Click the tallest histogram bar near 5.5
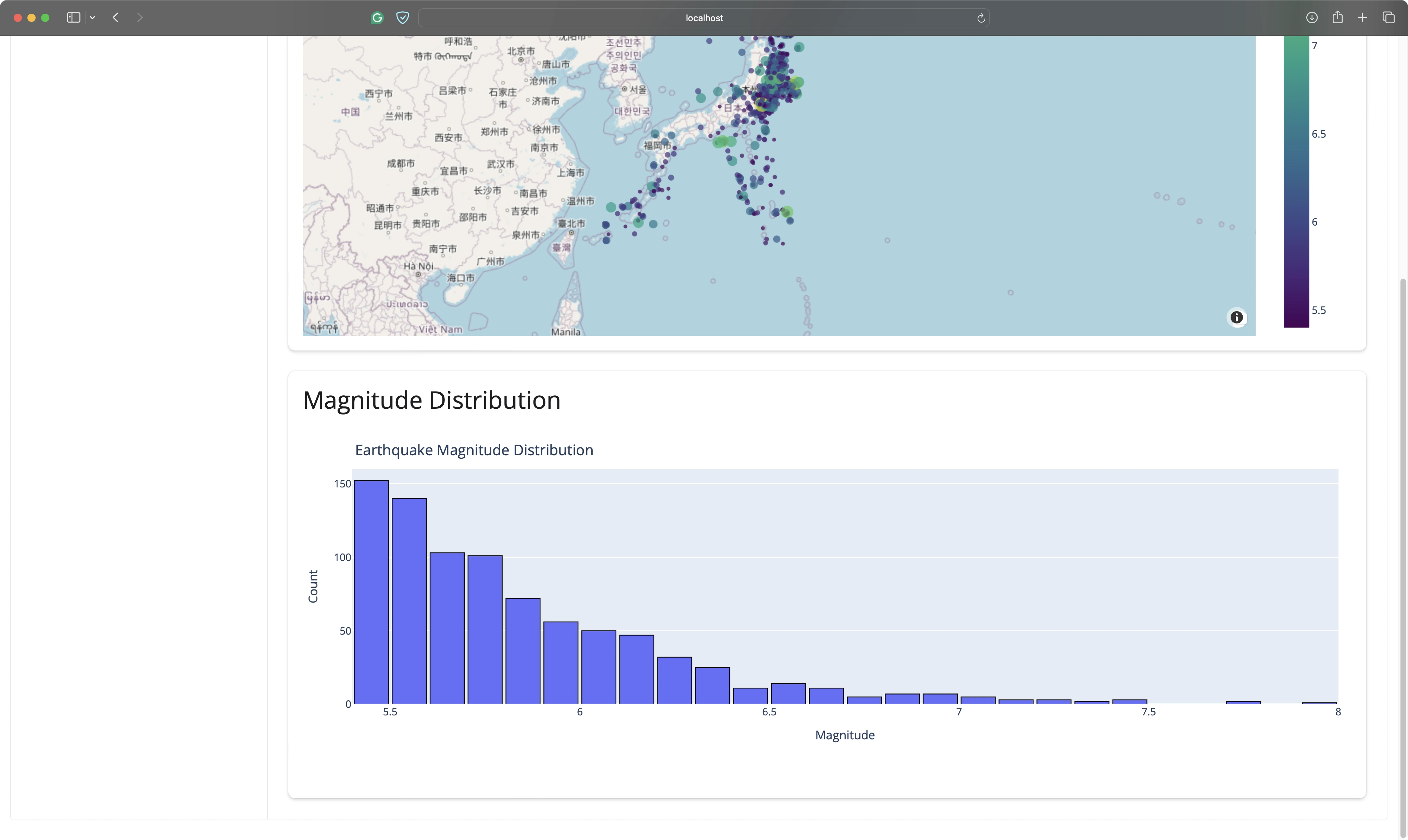 pyautogui.click(x=371, y=592)
